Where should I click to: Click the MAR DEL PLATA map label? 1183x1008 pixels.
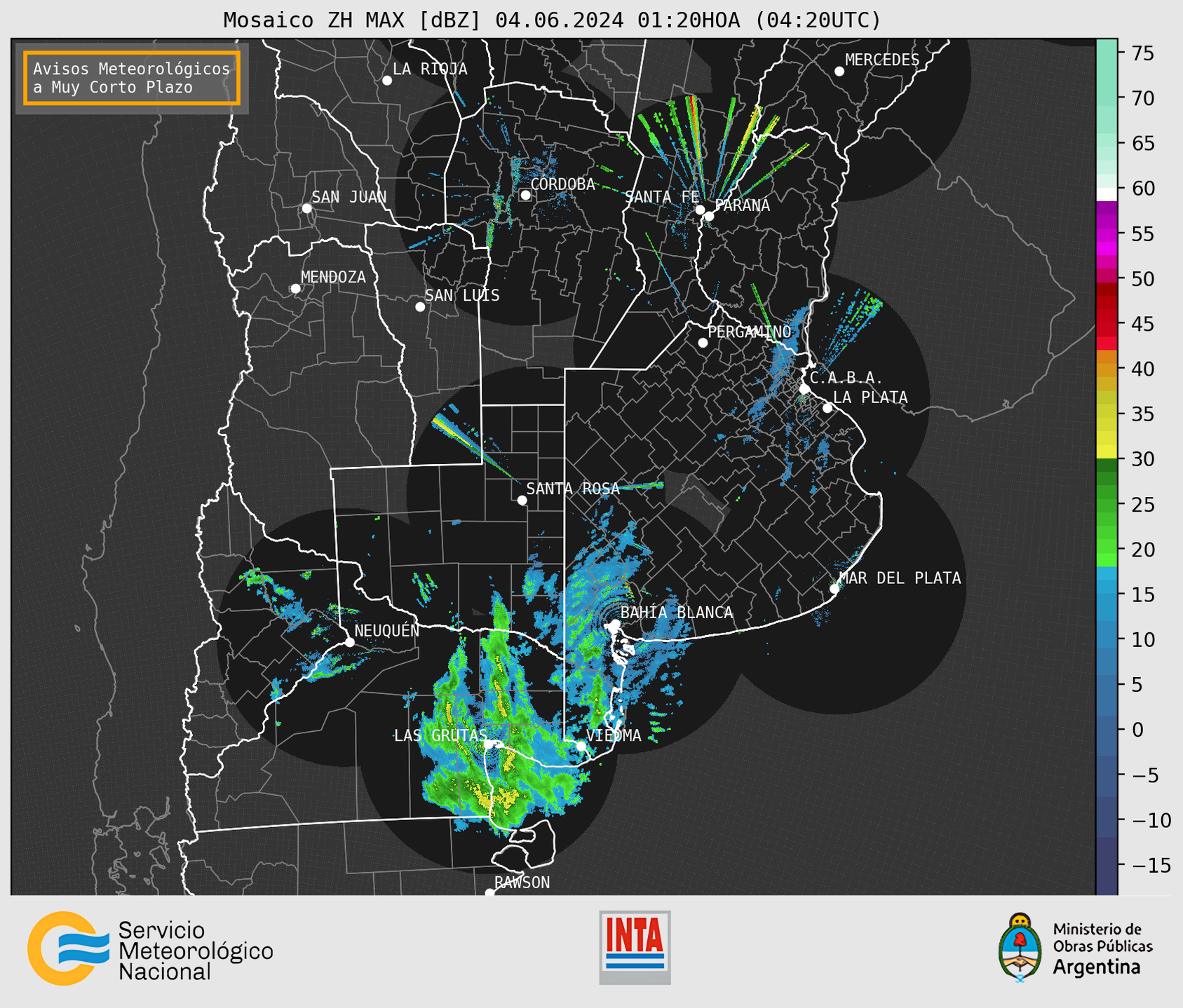point(900,578)
